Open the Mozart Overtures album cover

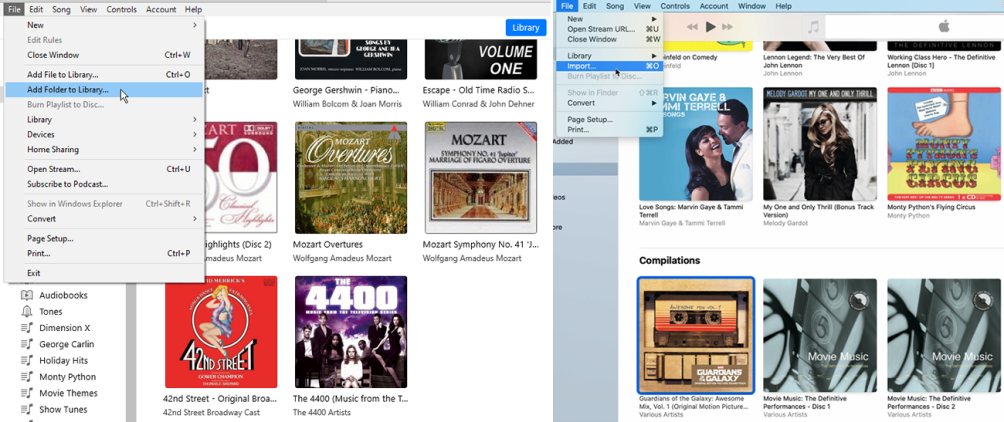click(351, 178)
